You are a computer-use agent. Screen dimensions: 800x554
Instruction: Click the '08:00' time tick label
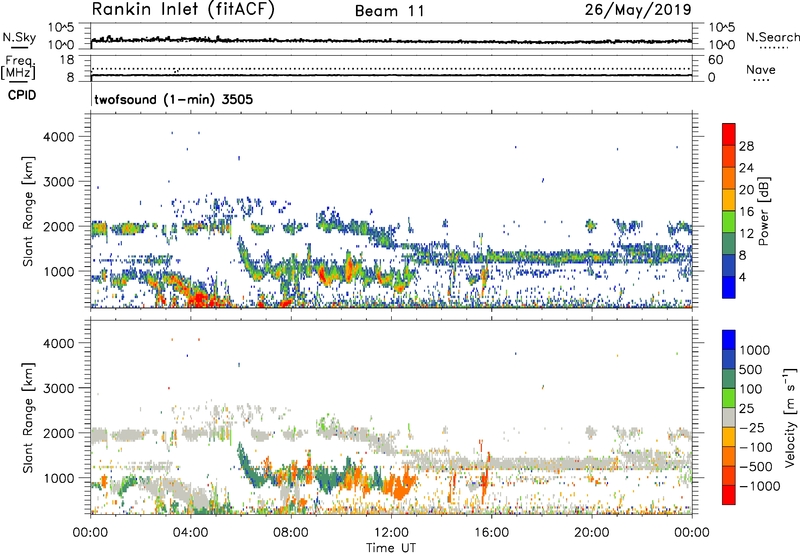[291, 533]
